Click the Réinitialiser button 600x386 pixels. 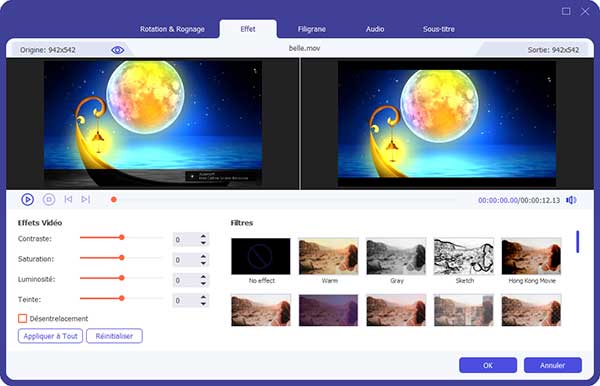coord(114,336)
